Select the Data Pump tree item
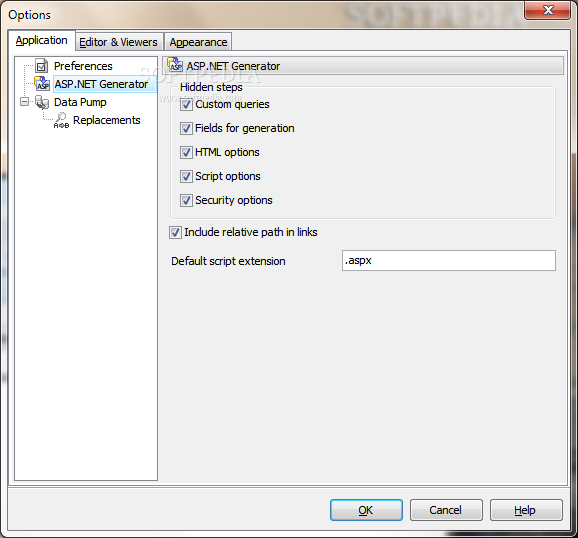This screenshot has width=578, height=538. pos(80,102)
